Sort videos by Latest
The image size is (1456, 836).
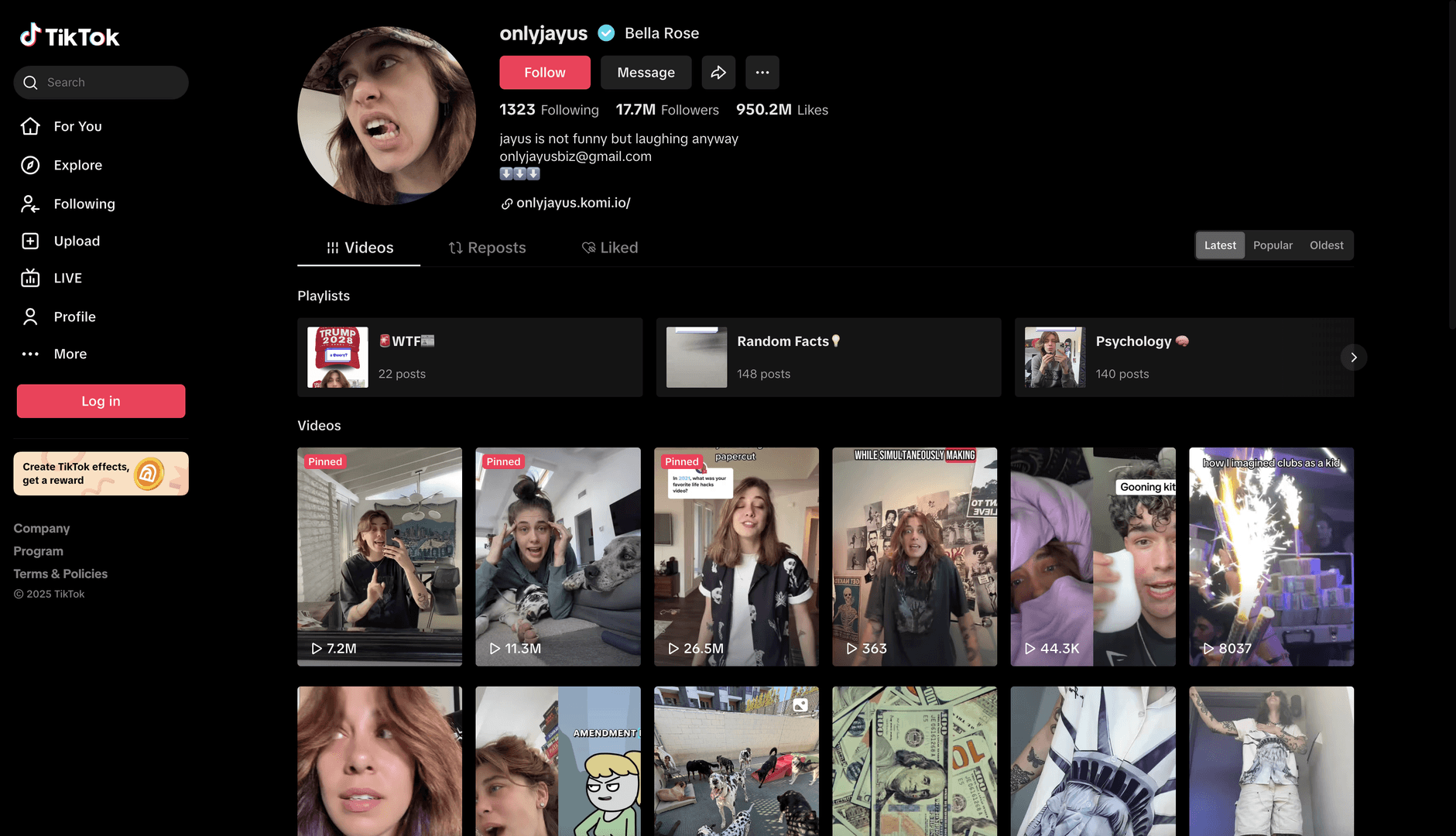(1220, 245)
